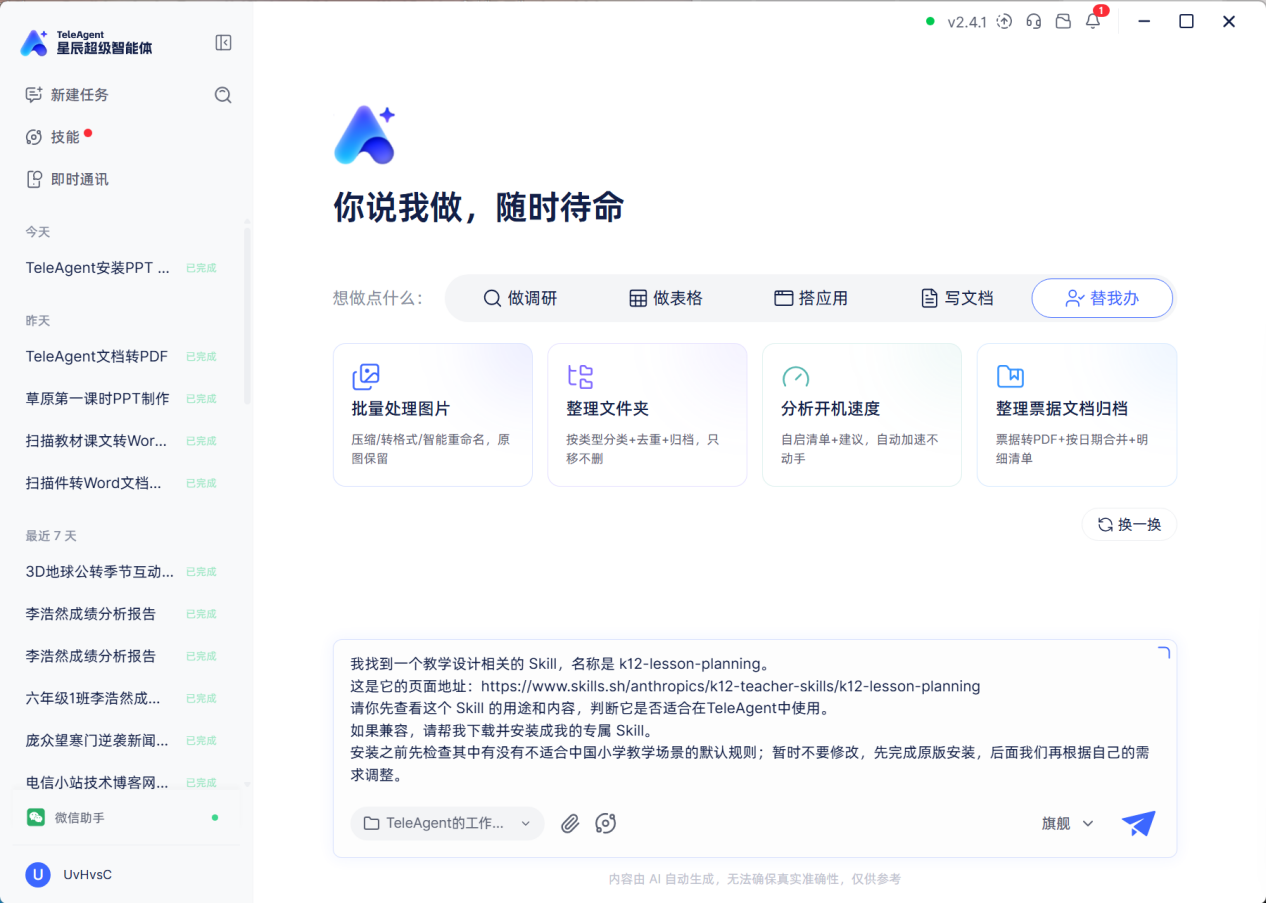Viewport: 1266px width, 903px height.
Task: Click the green online status dot
Action: pos(930,21)
